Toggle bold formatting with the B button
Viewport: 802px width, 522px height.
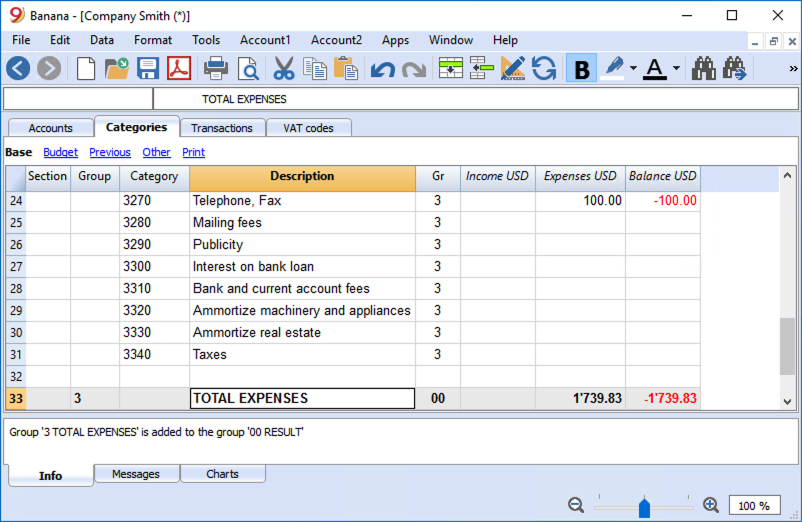[581, 69]
